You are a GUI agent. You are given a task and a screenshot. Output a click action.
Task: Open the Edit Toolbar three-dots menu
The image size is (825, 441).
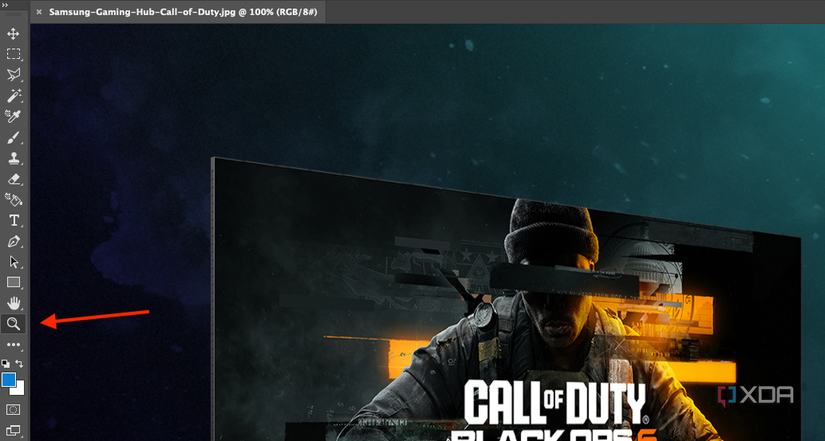[13, 345]
